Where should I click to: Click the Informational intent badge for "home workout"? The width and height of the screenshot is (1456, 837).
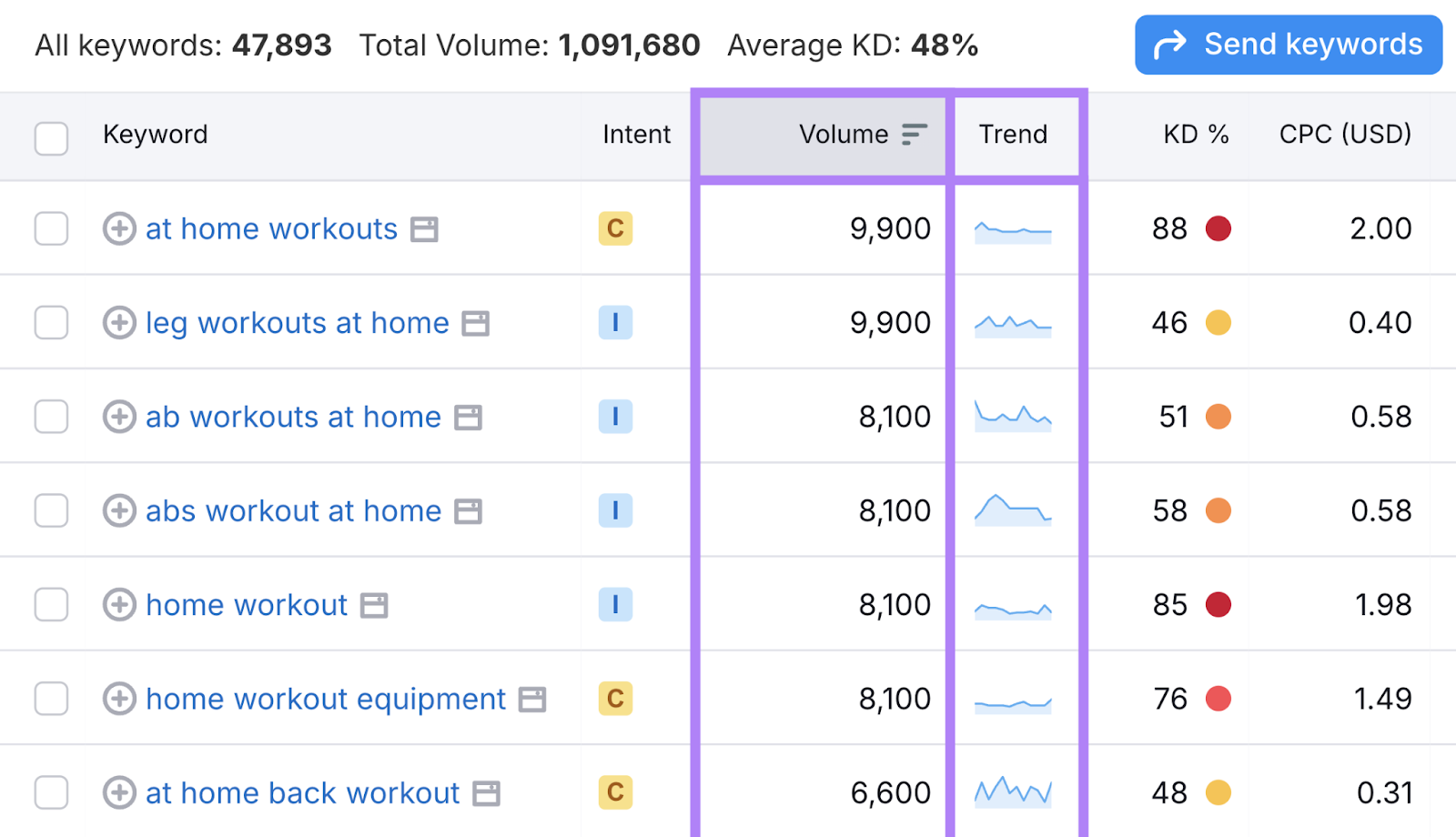click(616, 604)
